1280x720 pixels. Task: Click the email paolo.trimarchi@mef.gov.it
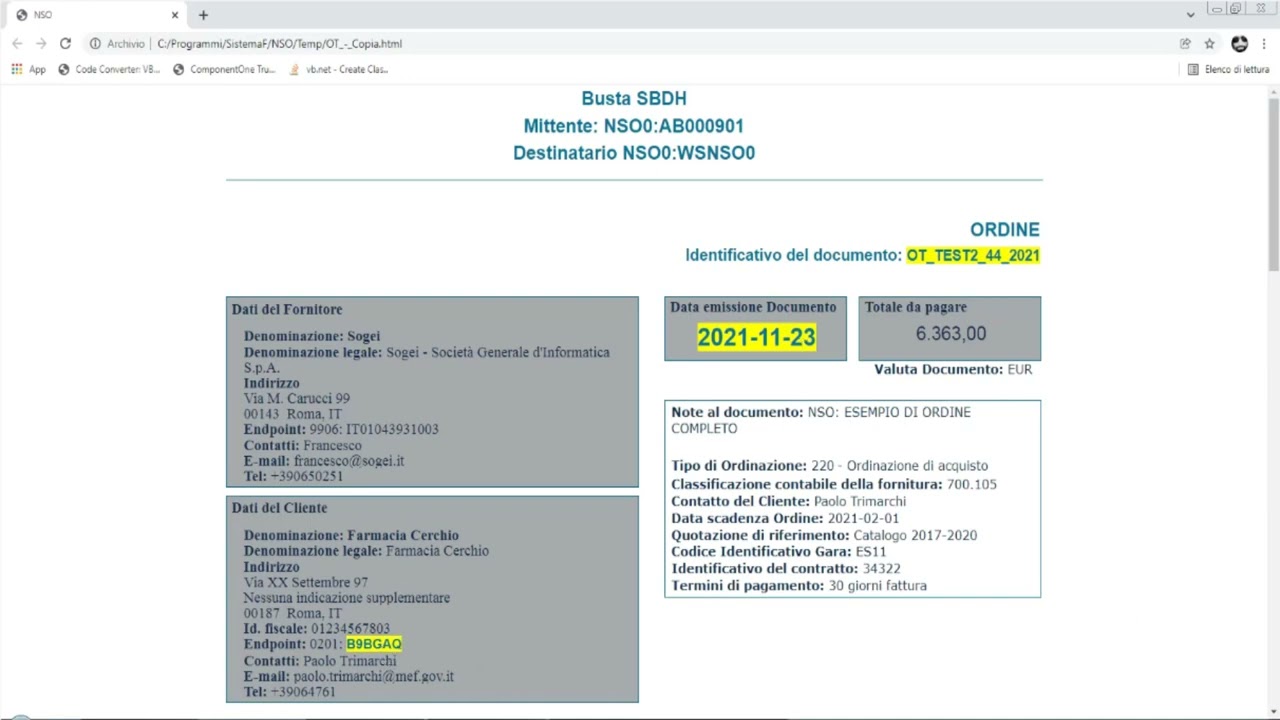click(x=374, y=676)
